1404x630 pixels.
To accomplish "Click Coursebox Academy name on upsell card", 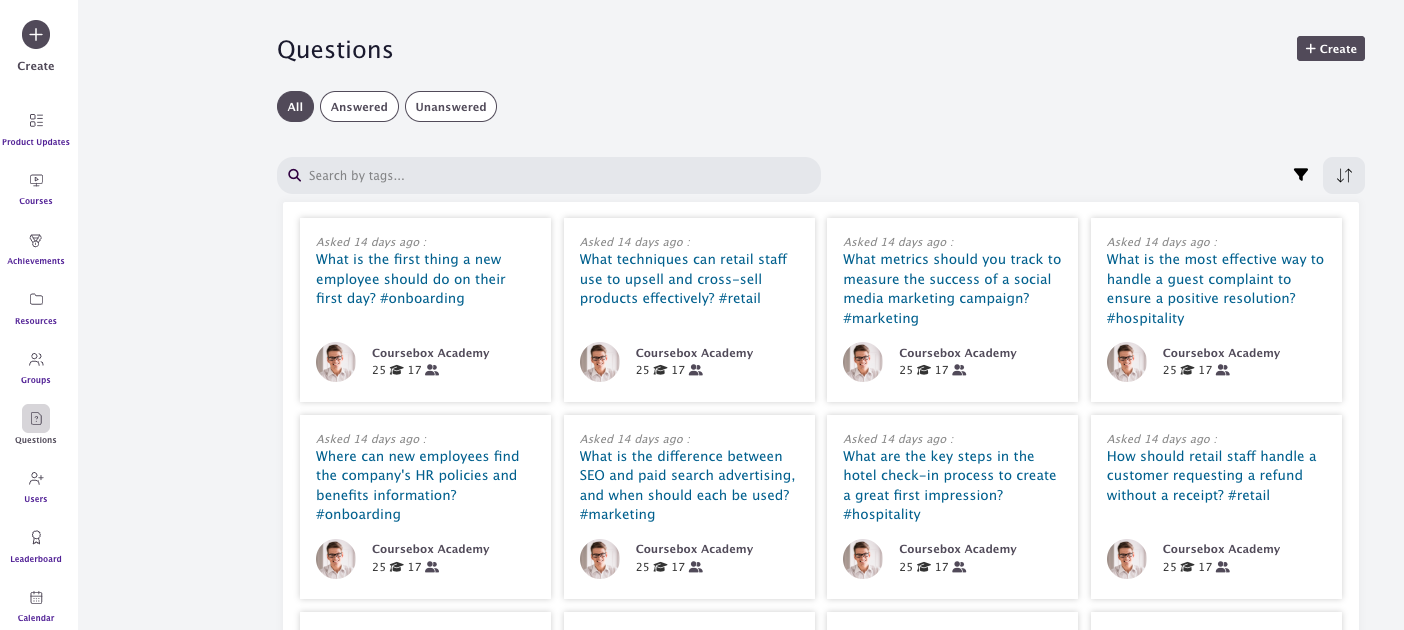I will point(694,353).
